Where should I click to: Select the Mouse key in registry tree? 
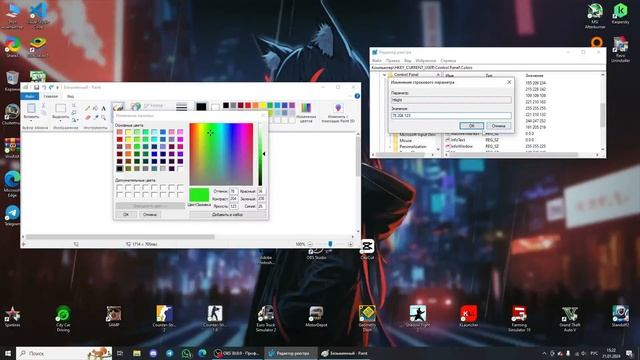(406, 140)
